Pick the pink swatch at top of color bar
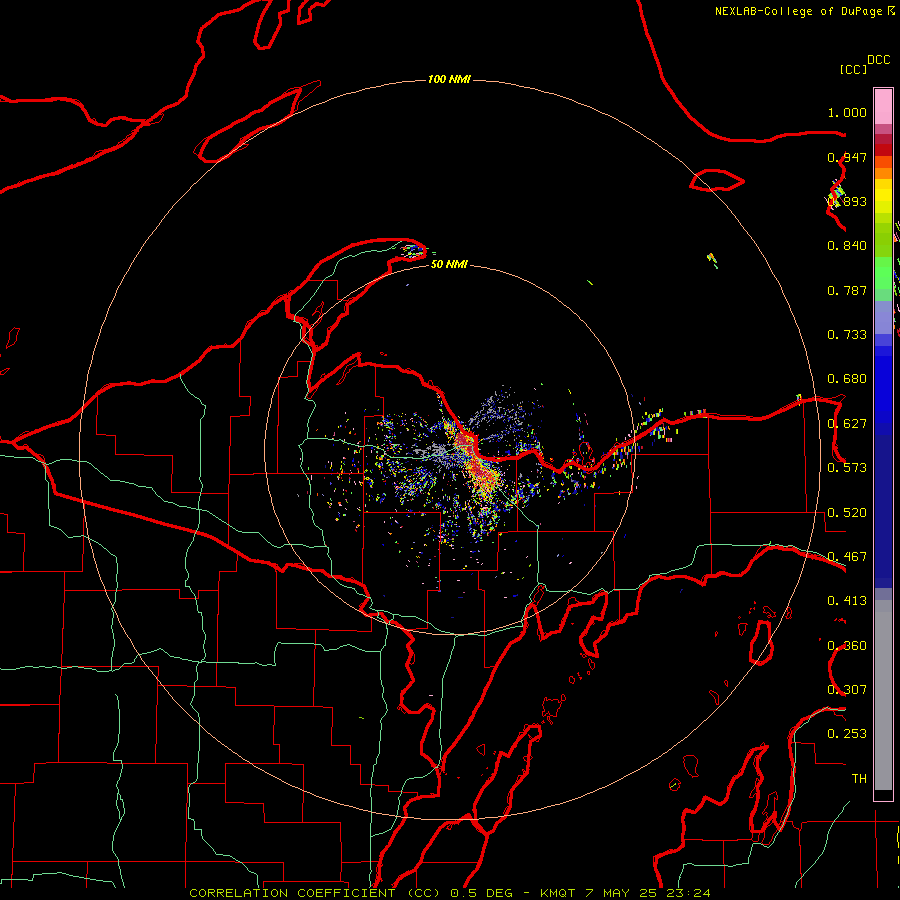Viewport: 900px width, 900px height. (x=883, y=107)
